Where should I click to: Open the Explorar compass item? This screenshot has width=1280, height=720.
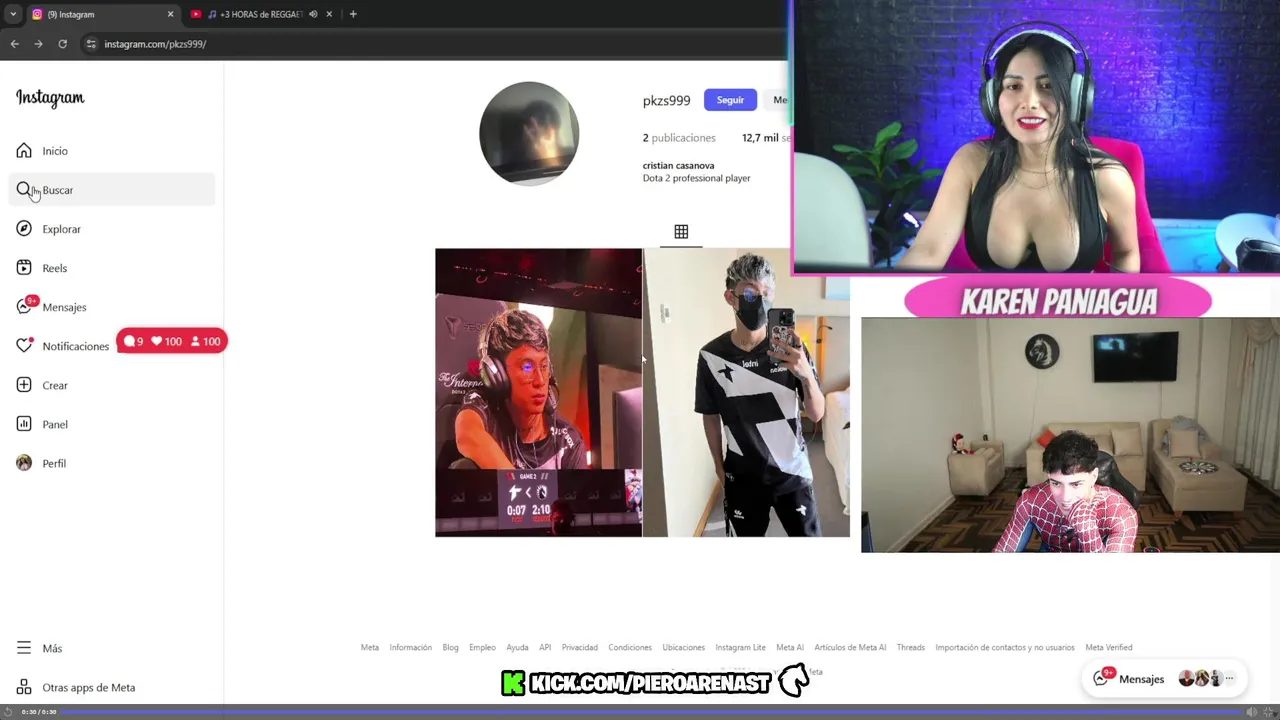pos(112,229)
